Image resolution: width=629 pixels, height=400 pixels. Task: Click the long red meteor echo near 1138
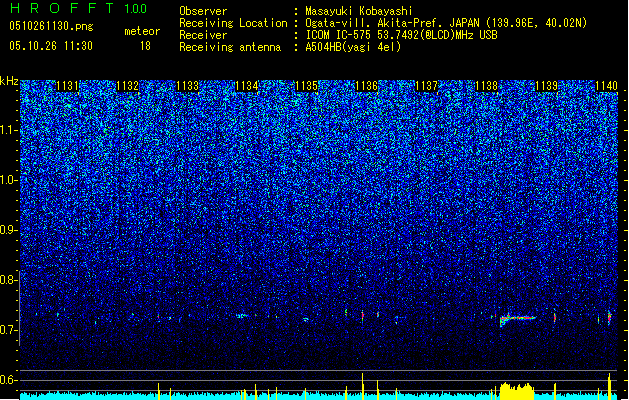point(517,319)
